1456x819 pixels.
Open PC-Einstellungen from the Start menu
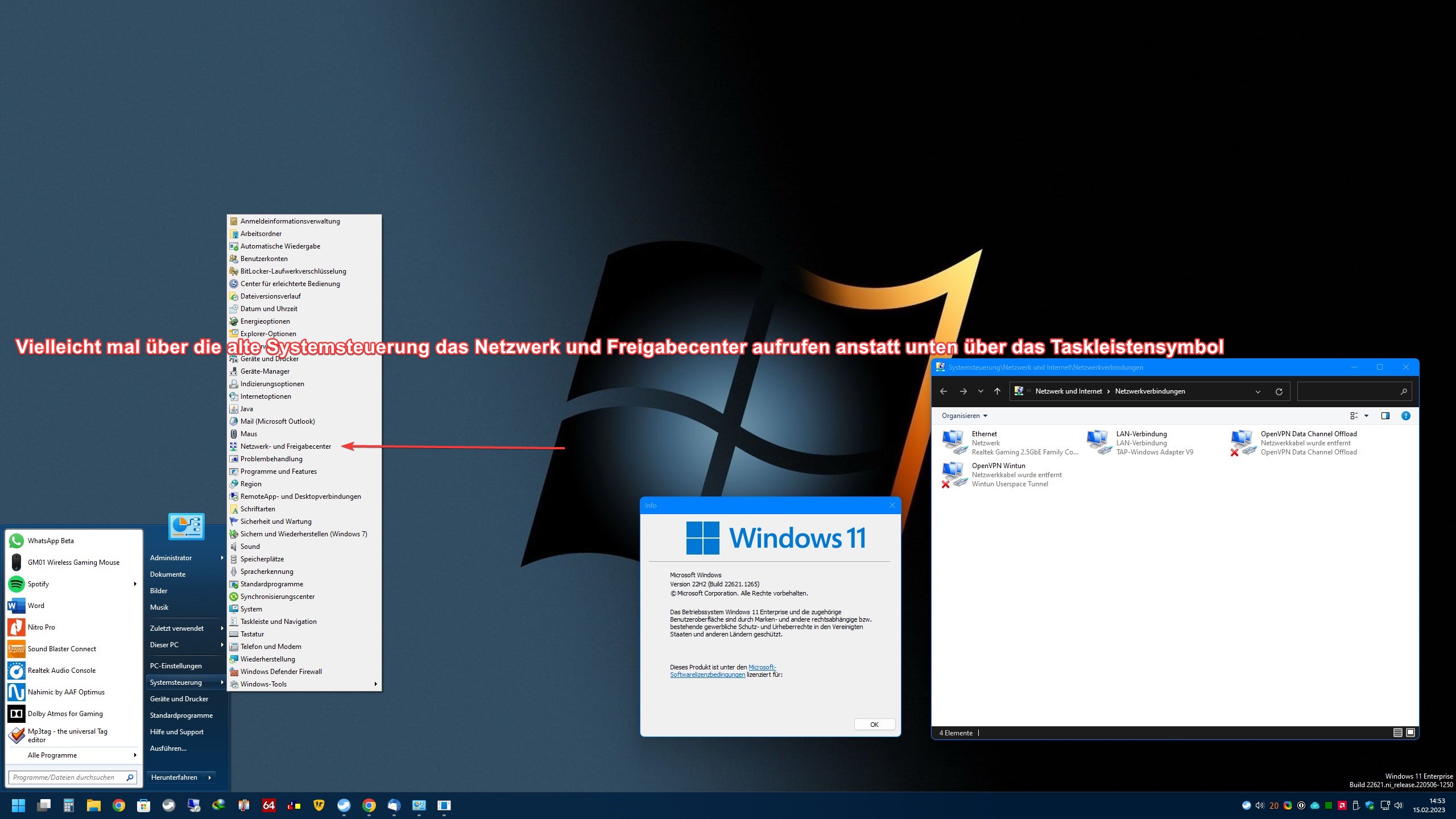(x=186, y=666)
